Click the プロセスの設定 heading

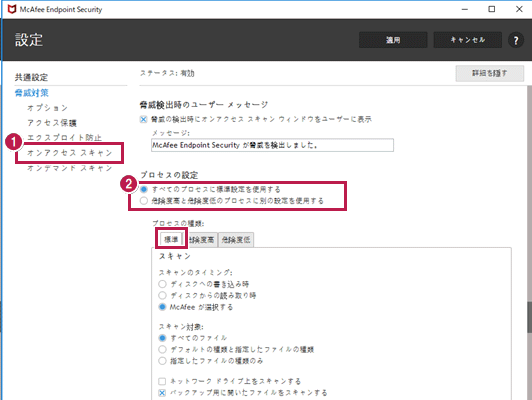(169, 175)
